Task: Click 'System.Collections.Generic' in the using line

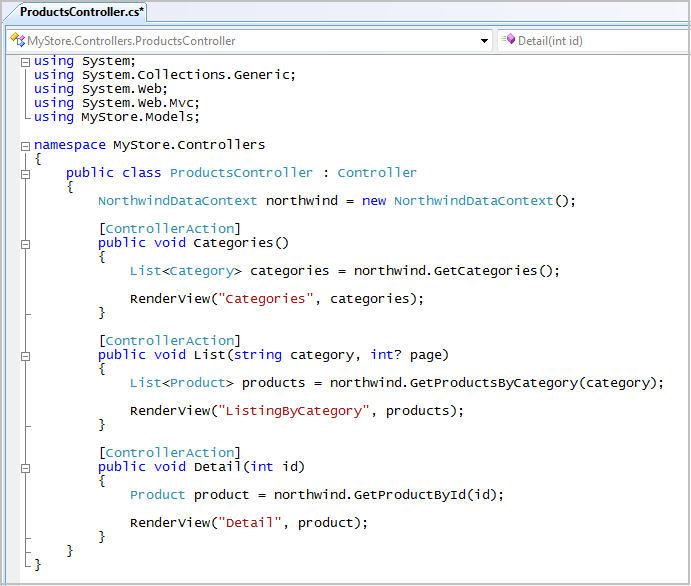Action: [186, 75]
